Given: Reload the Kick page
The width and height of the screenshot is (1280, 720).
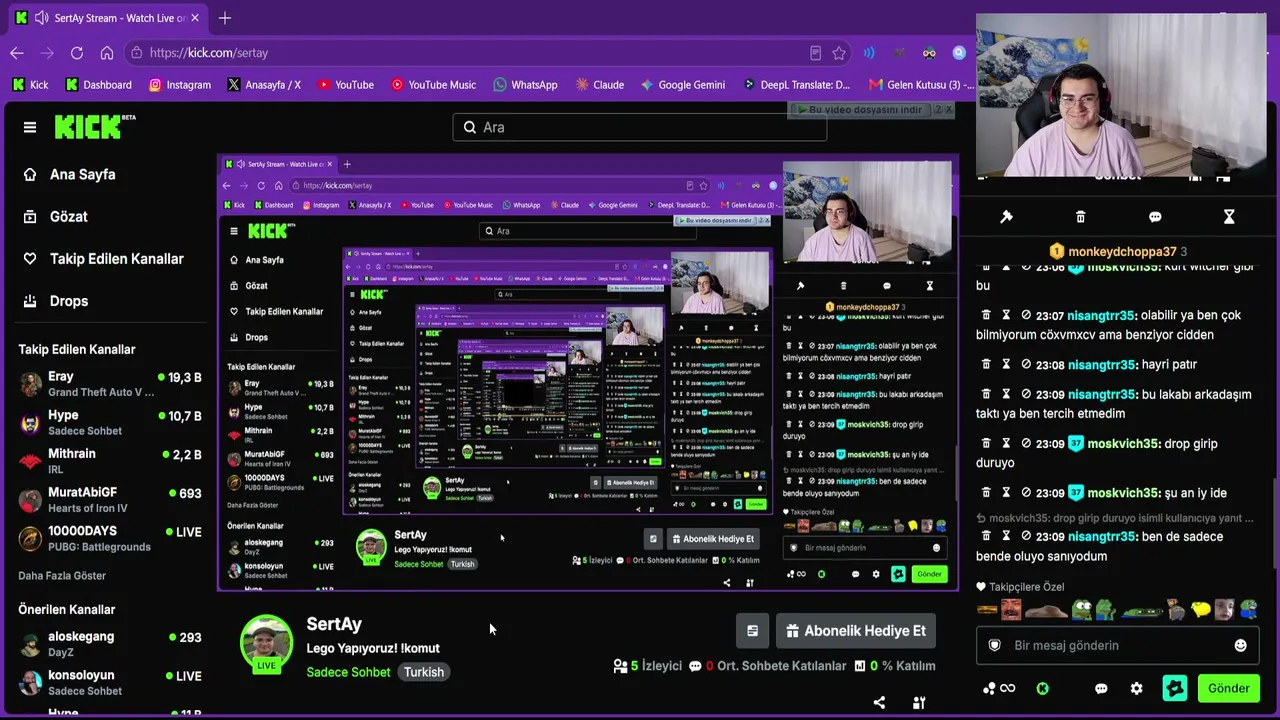Looking at the screenshot, I should 77,53.
